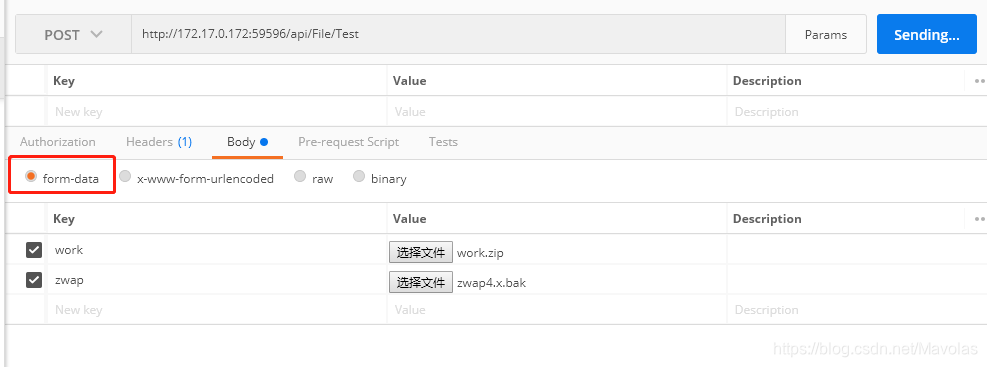Open body table options ellipsis
This screenshot has height=367, width=987.
[x=979, y=219]
